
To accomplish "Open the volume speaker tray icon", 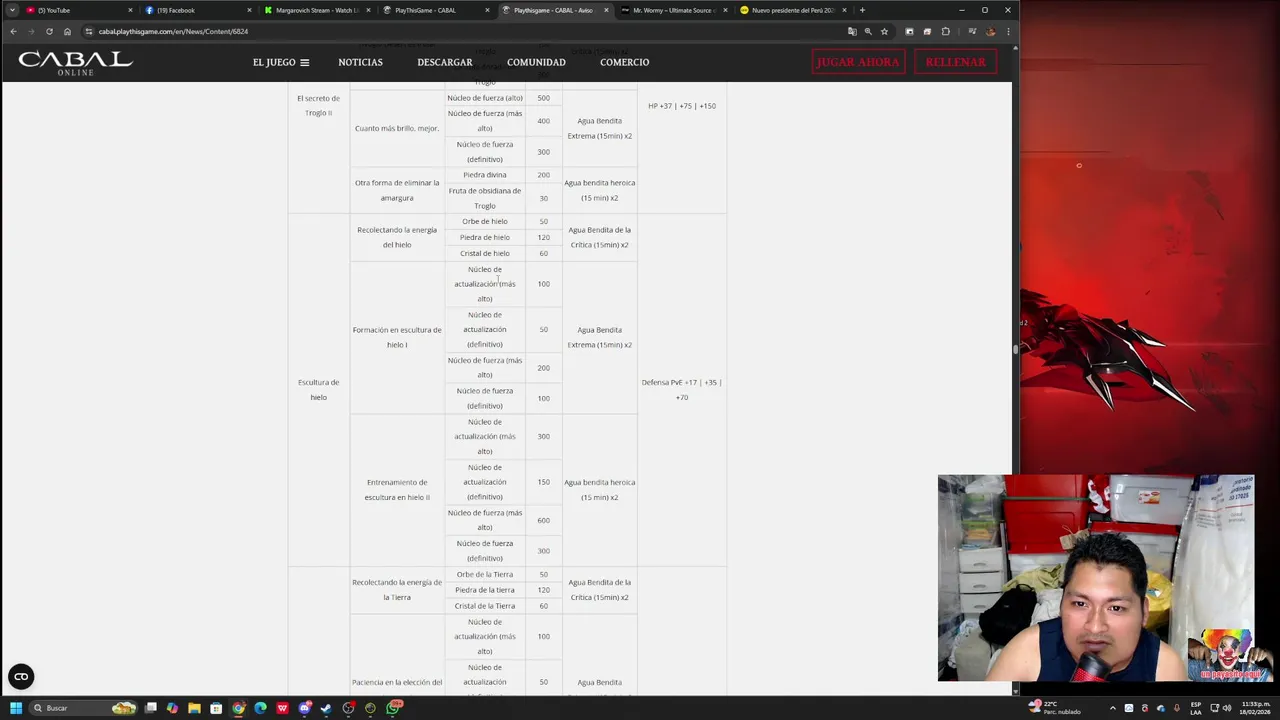I will pos(1226,708).
